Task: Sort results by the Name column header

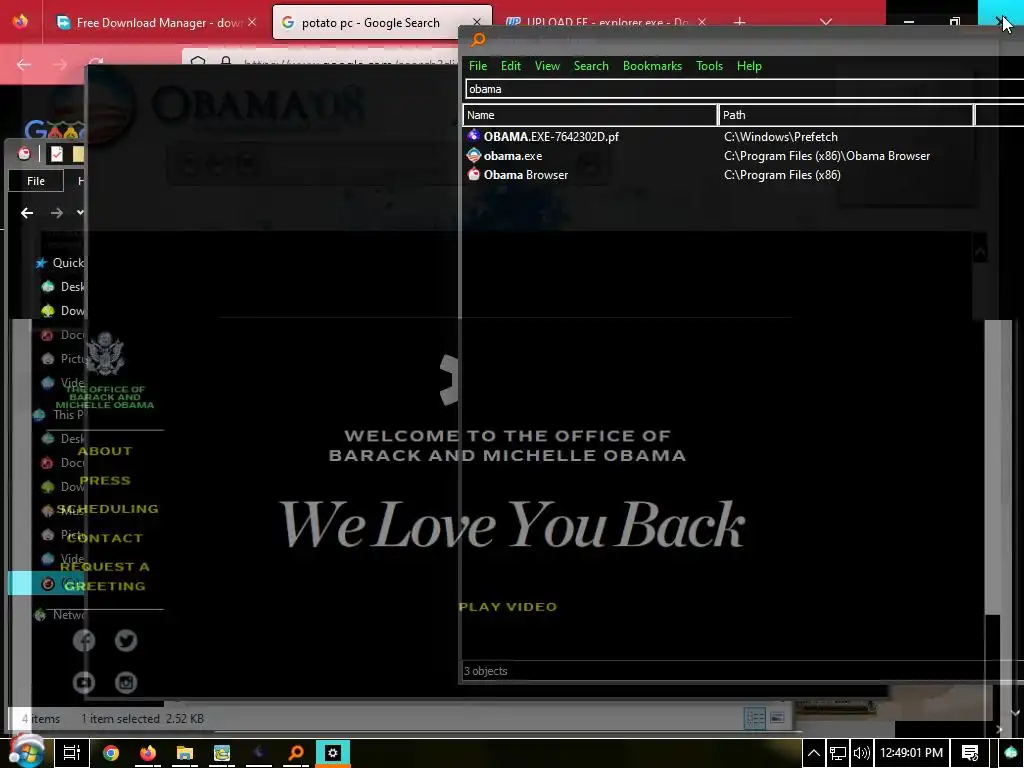Action: (x=590, y=115)
